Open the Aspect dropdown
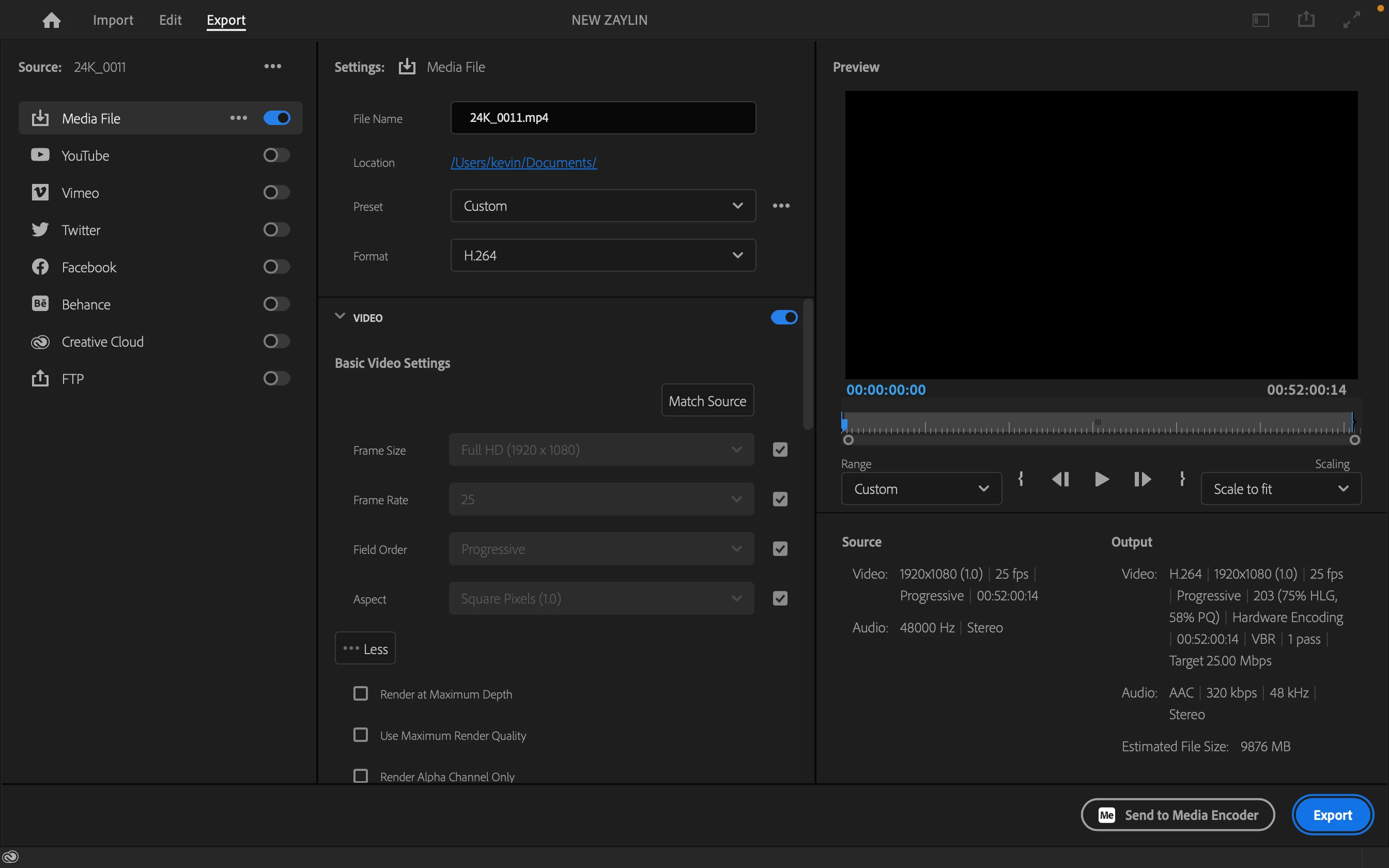Screen dimensions: 1389x868 (601, 598)
